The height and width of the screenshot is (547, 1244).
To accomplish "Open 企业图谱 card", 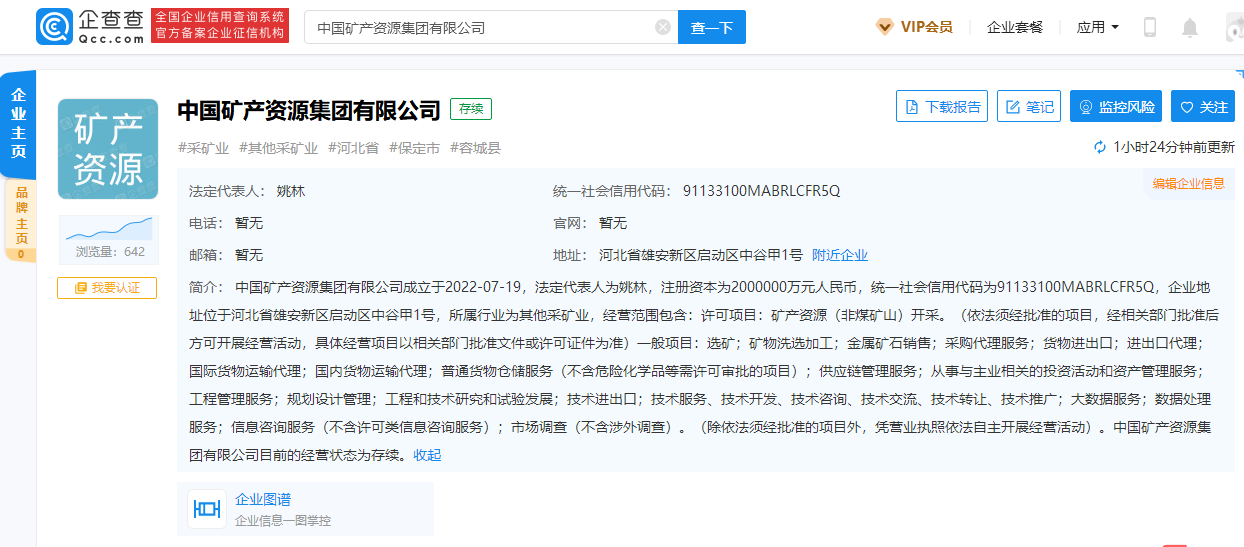I will point(306,509).
